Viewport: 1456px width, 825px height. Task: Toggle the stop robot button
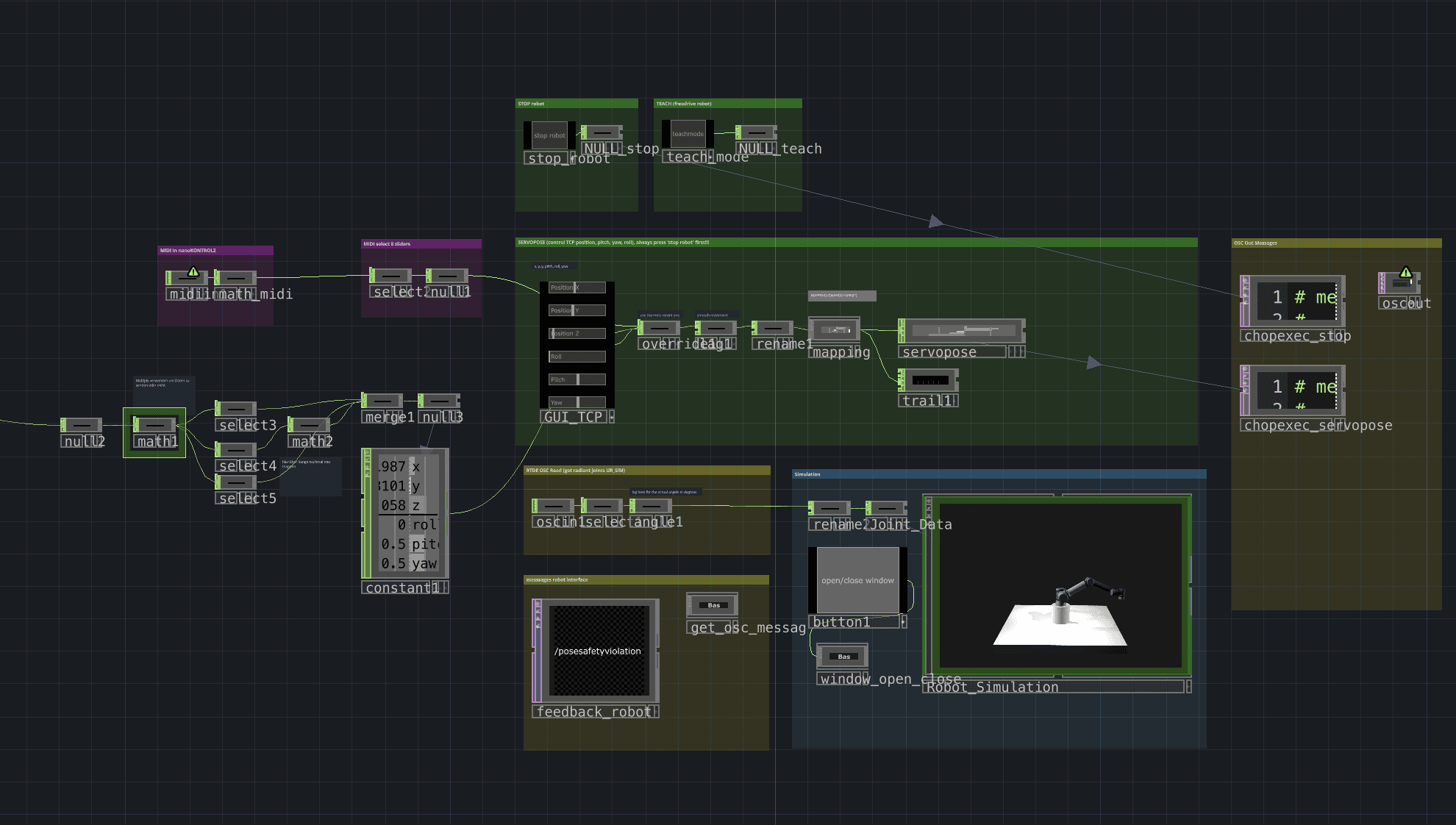549,135
